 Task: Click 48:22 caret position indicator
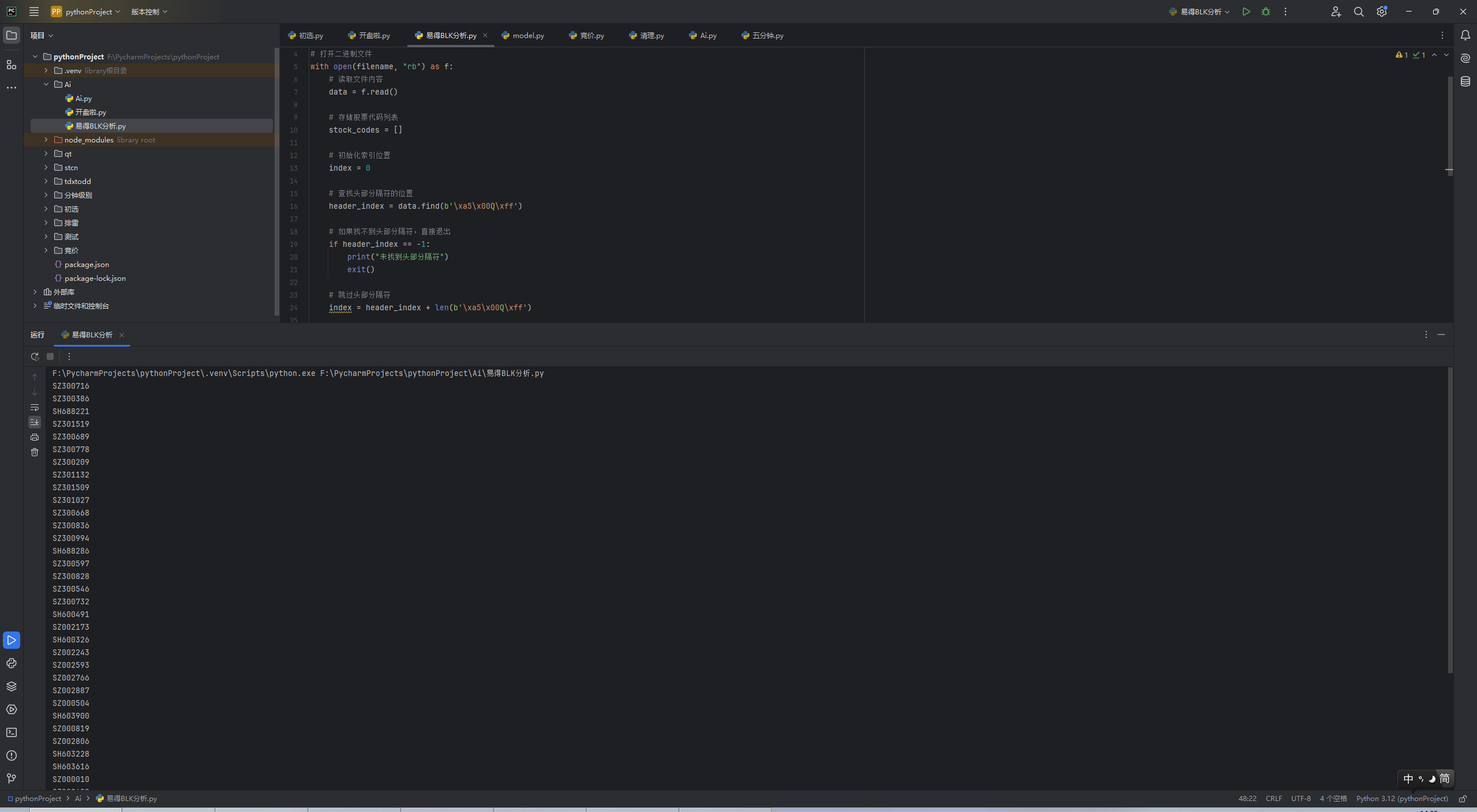coord(1247,799)
